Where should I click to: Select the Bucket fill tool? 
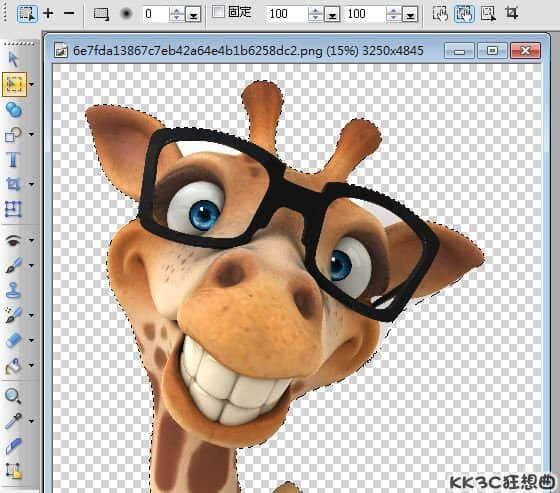pyautogui.click(x=14, y=365)
